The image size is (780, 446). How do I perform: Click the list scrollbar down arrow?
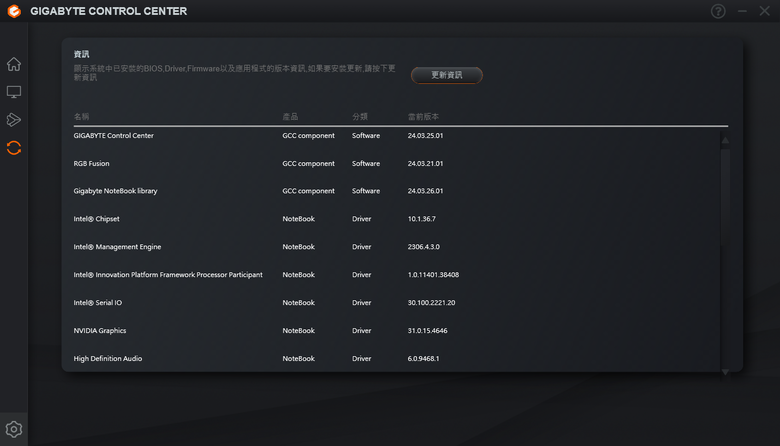(x=725, y=372)
